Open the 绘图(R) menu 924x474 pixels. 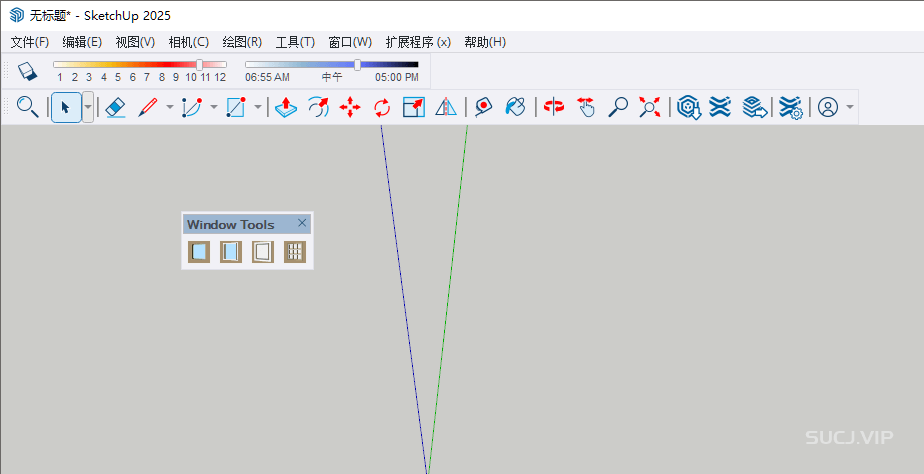[x=242, y=42]
